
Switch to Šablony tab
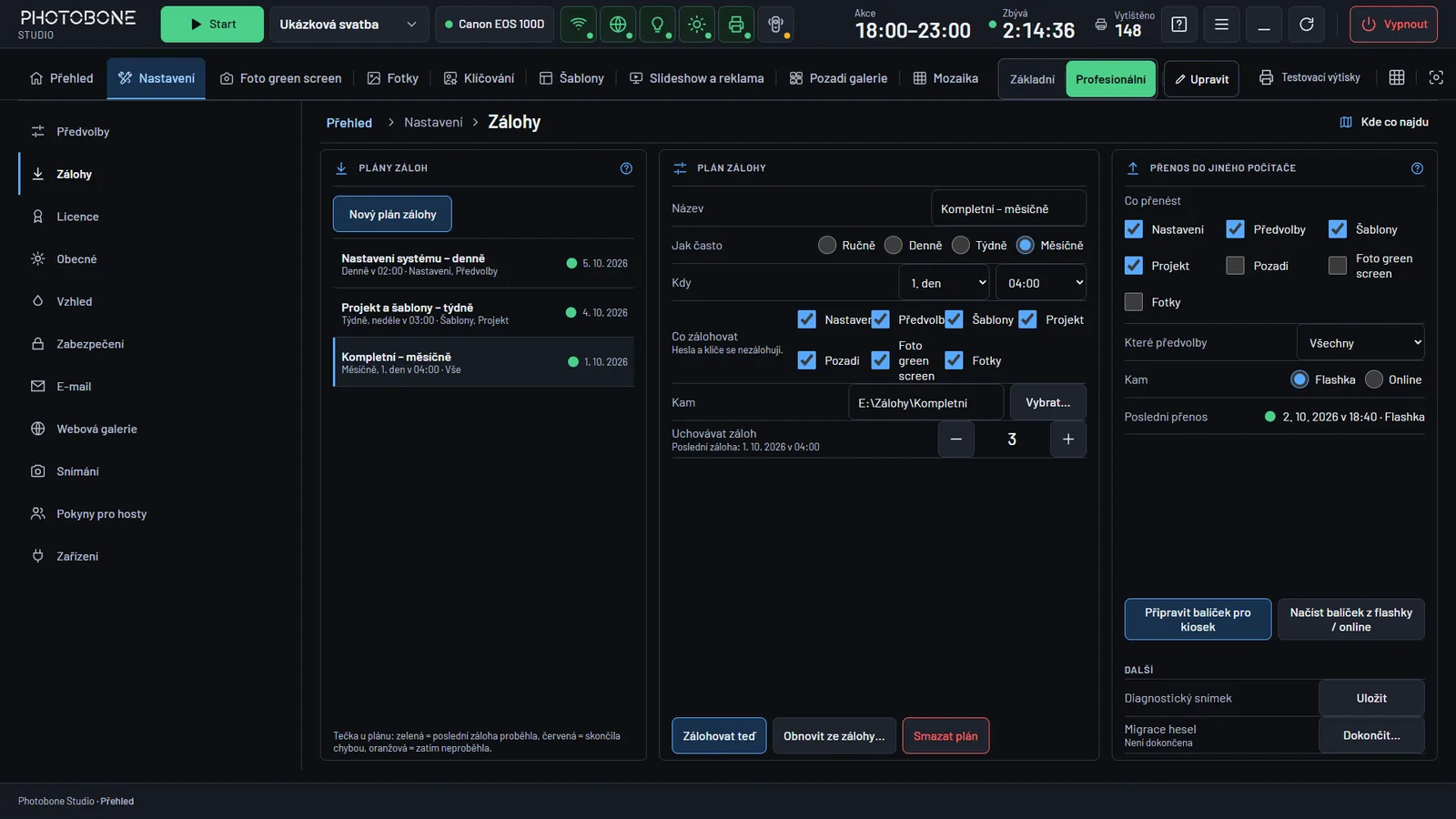point(571,78)
